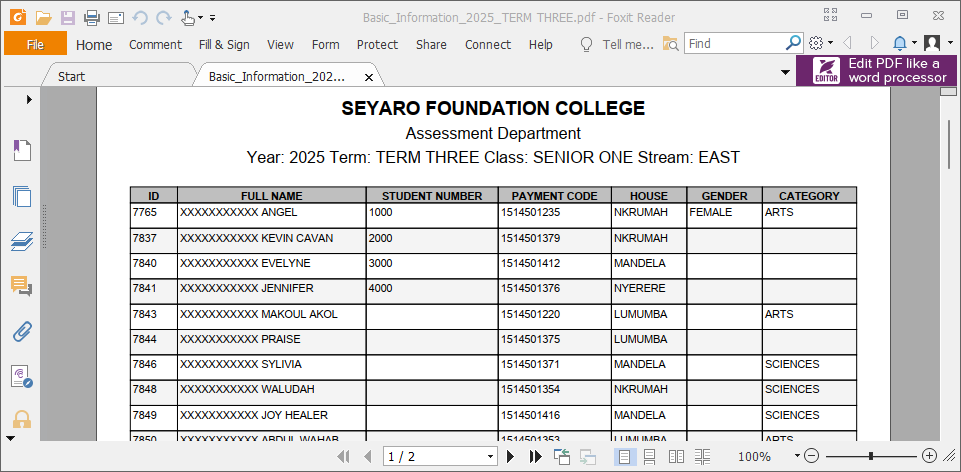Open the File menu
This screenshot has height=472, width=961.
click(36, 44)
